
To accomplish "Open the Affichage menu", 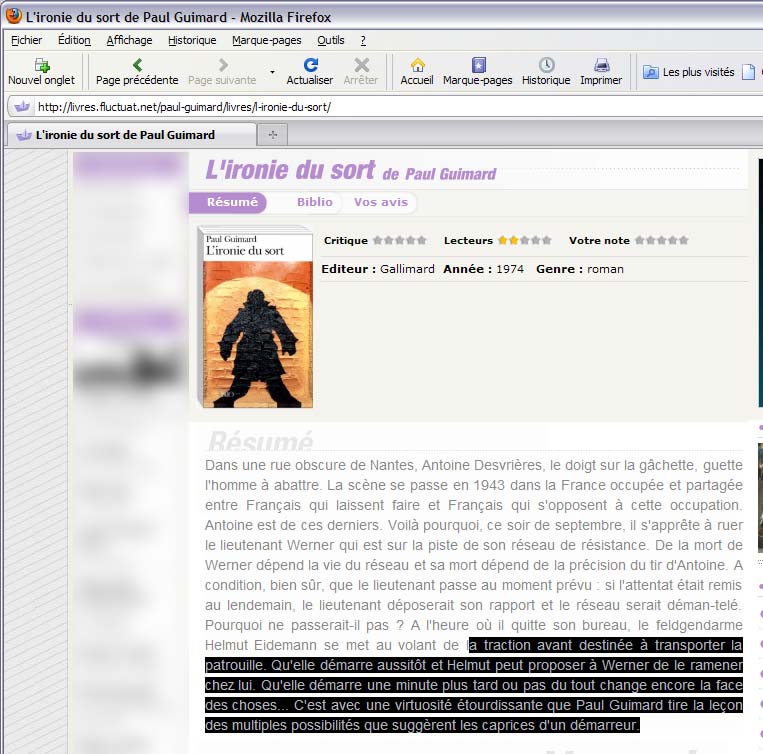I will [x=129, y=40].
